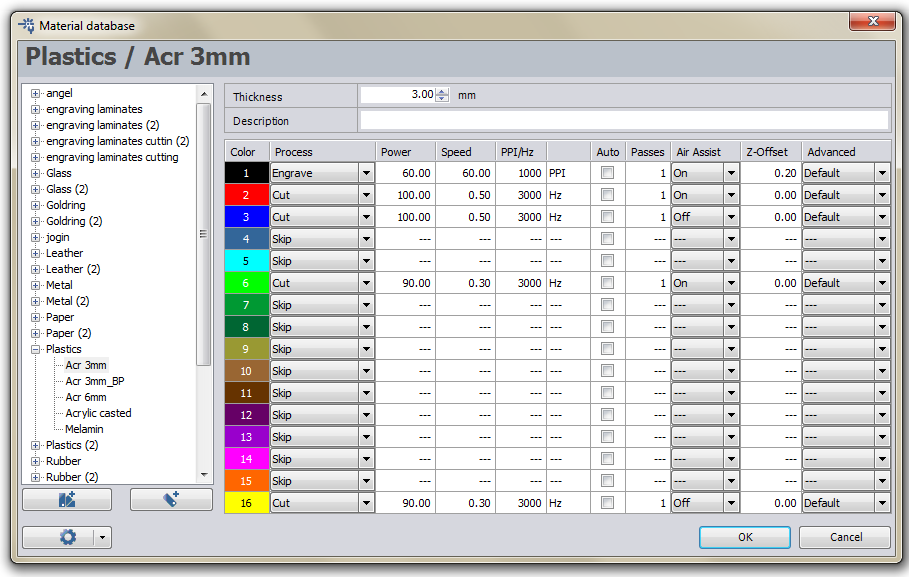Open Process dropdown for color 16
909x577 pixels.
pos(366,503)
